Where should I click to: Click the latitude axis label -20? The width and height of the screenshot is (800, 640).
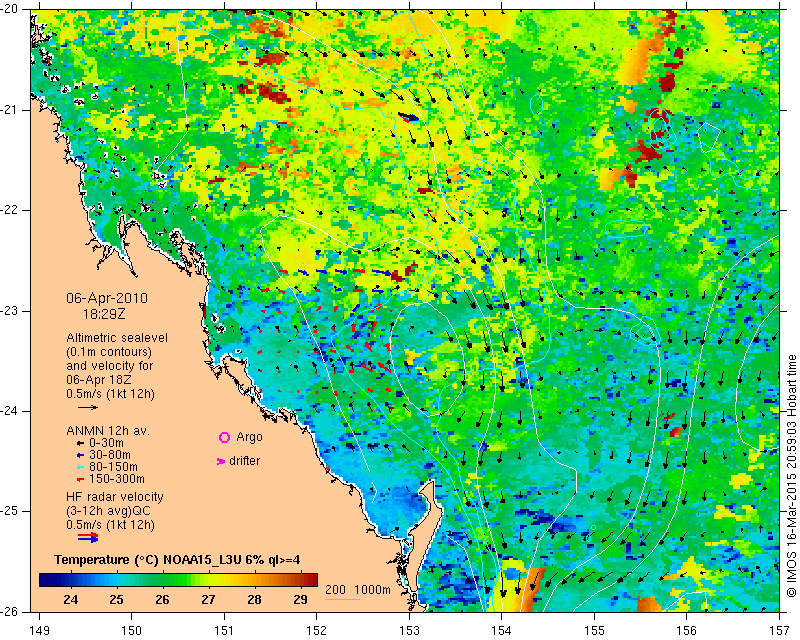11,9
